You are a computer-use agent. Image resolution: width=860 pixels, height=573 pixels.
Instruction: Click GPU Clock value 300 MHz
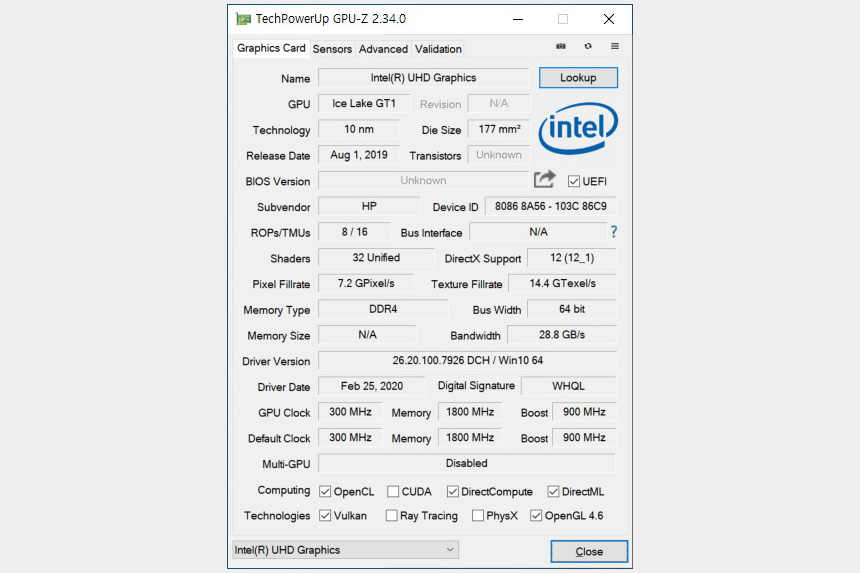350,412
